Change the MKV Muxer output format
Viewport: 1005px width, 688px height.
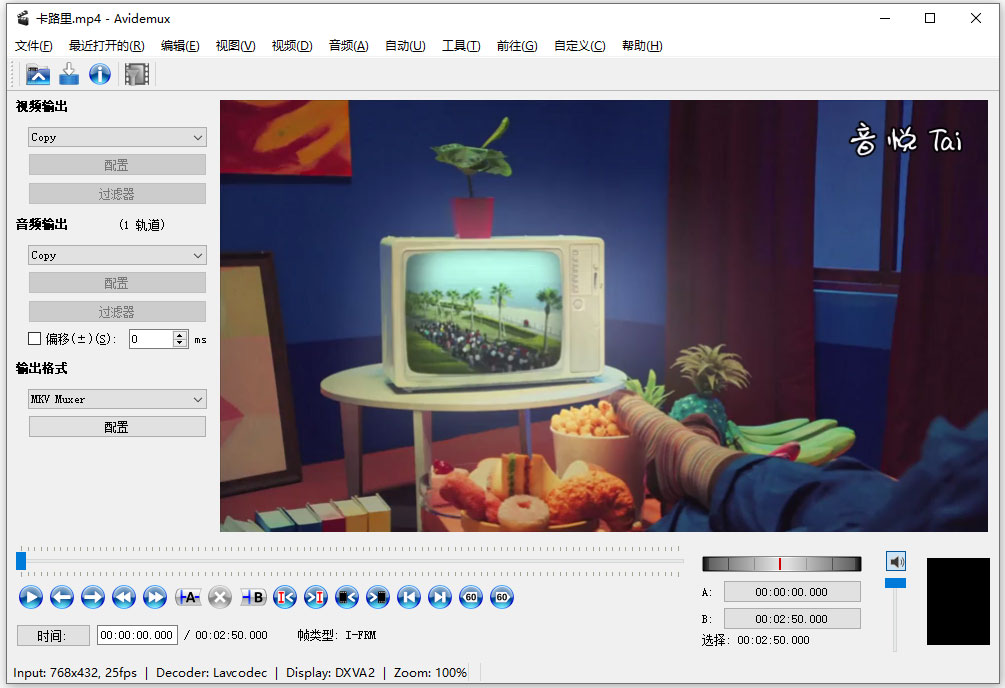[117, 399]
